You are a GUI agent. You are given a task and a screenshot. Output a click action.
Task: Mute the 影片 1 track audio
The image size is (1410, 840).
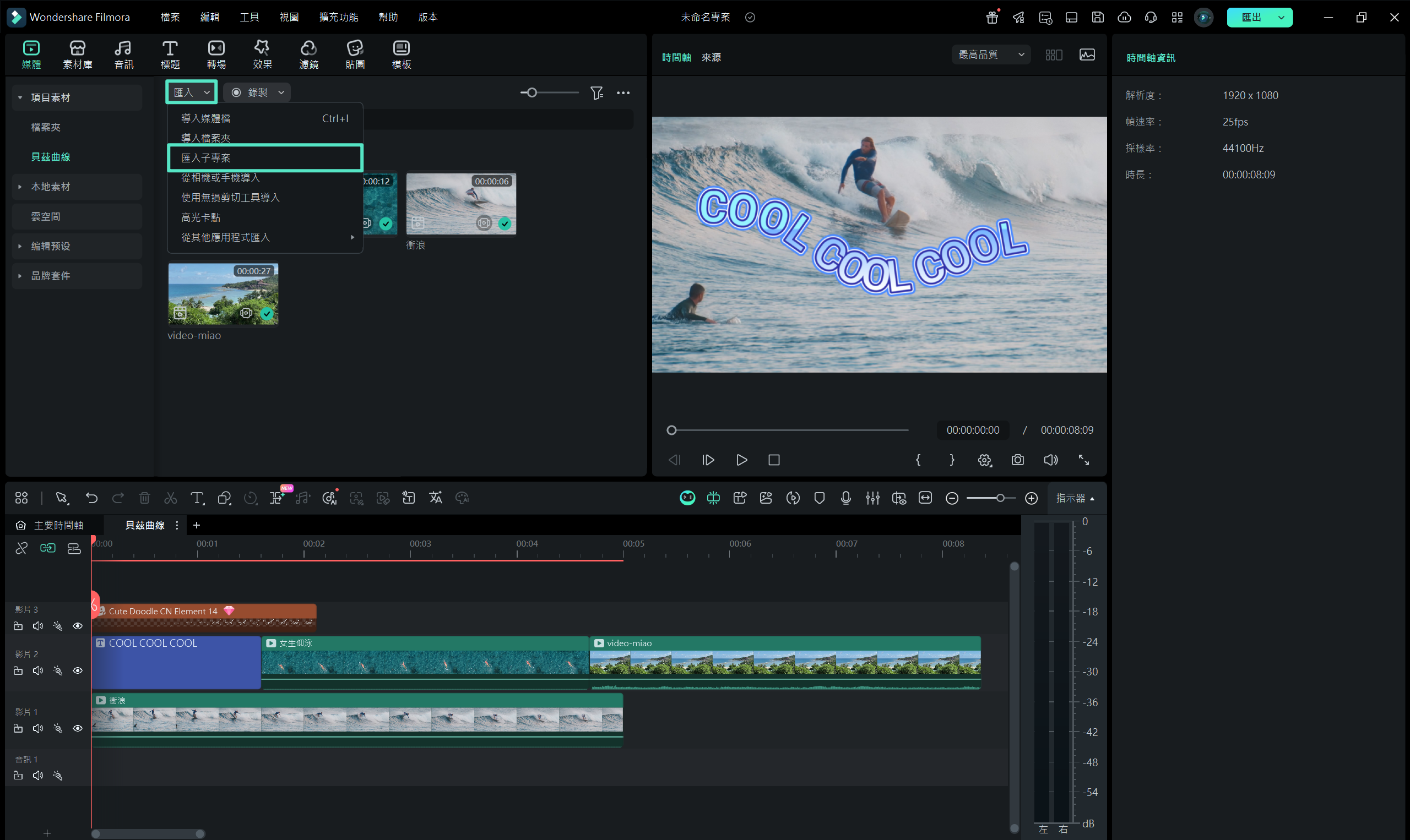37,728
